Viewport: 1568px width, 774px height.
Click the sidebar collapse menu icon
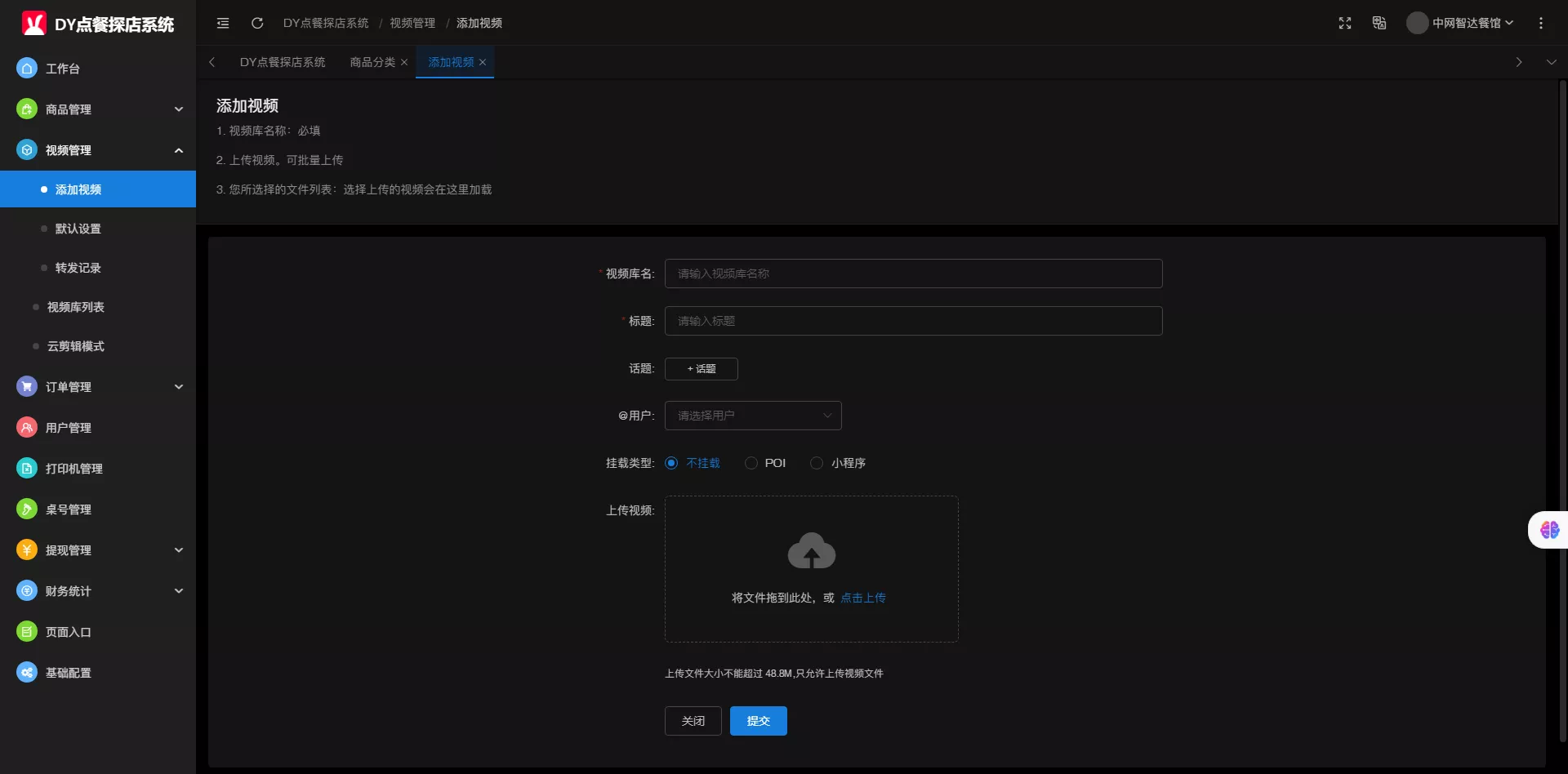pyautogui.click(x=223, y=23)
